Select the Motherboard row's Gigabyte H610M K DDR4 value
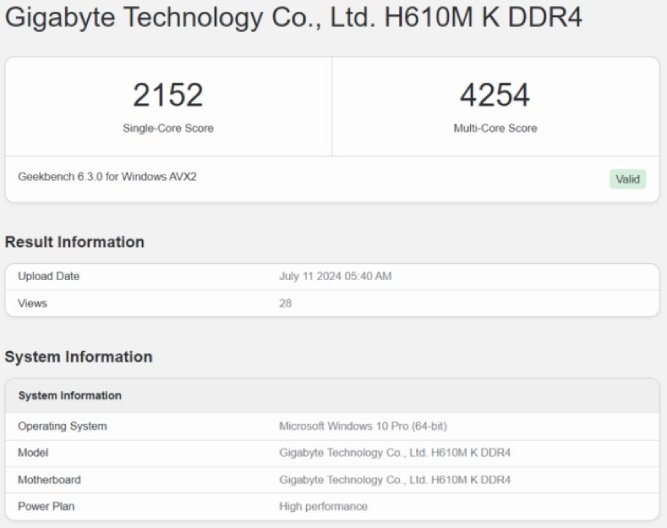 coord(395,480)
